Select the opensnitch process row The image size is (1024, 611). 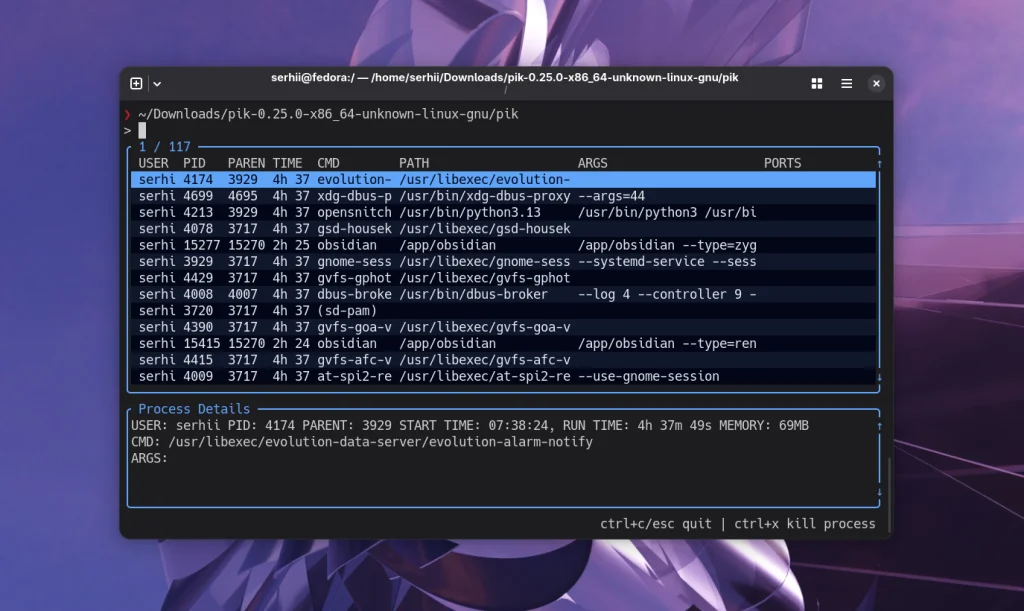[x=400, y=212]
